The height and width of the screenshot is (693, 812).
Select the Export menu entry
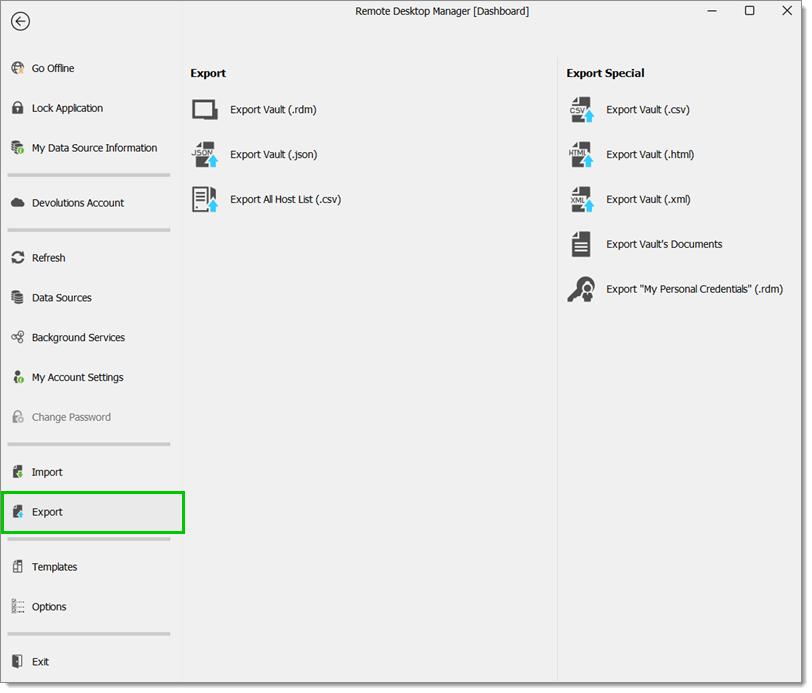tap(93, 512)
